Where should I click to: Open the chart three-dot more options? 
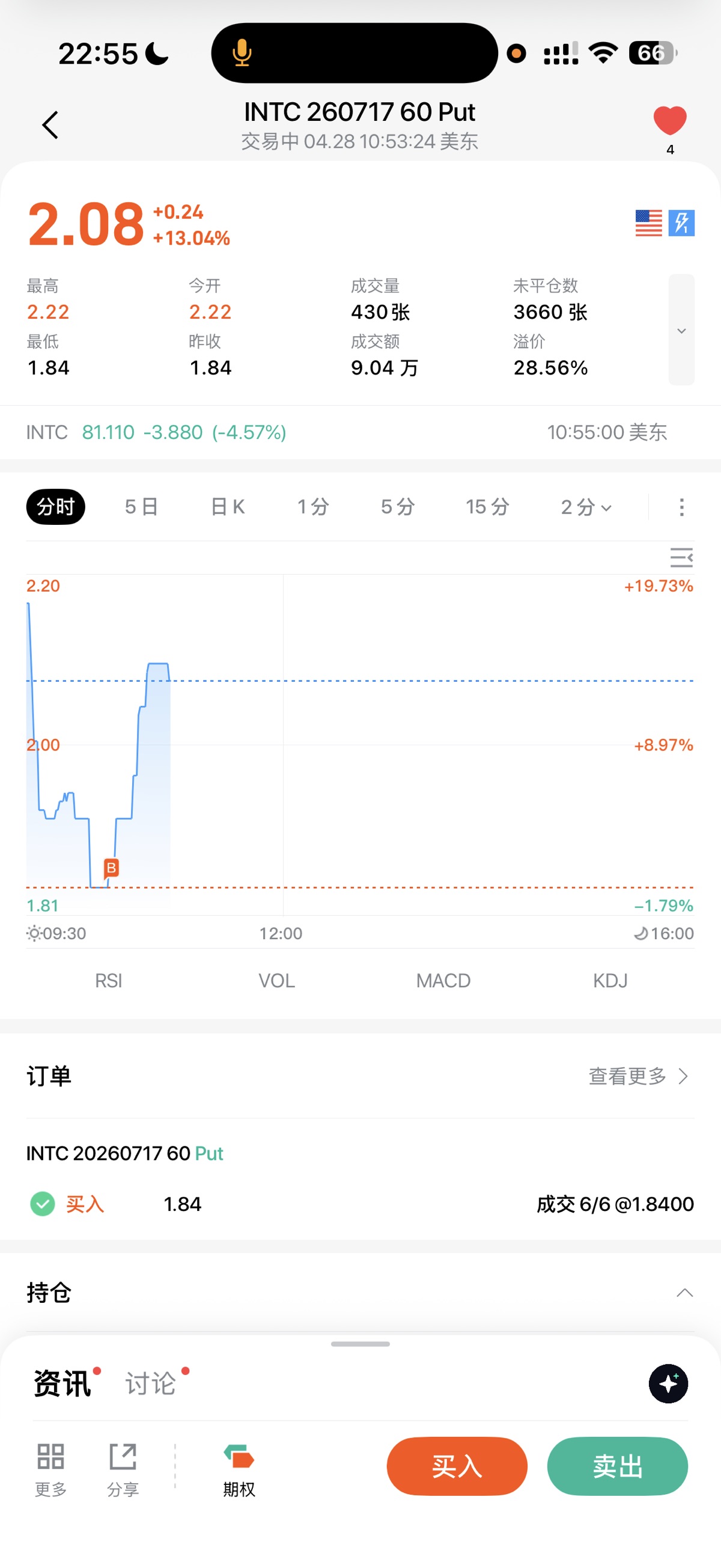pos(681,507)
